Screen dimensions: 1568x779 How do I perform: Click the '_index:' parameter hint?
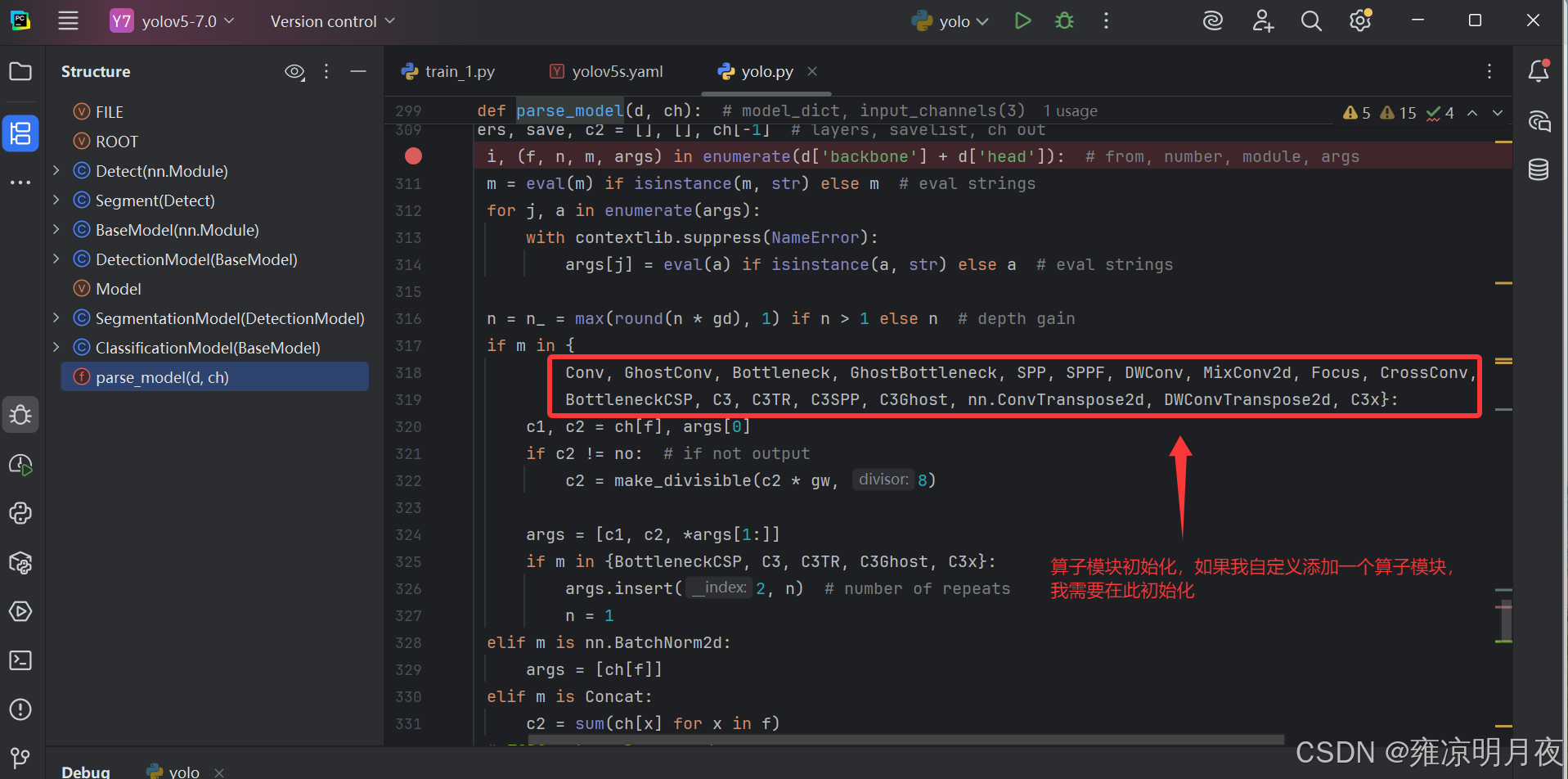(719, 588)
